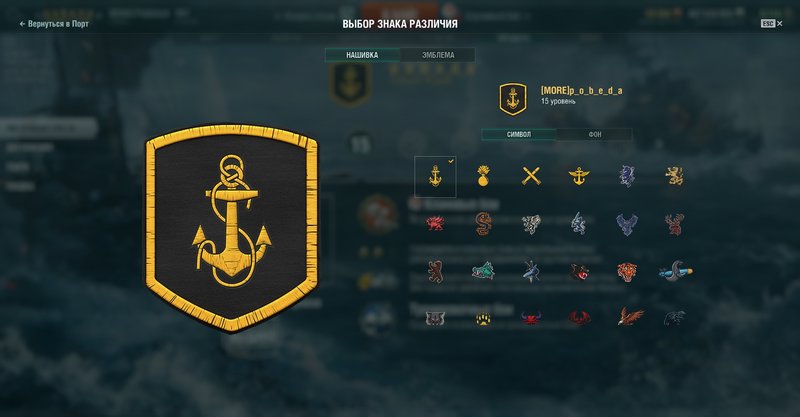
Task: Pick the winged anchor symbol
Action: (x=579, y=177)
